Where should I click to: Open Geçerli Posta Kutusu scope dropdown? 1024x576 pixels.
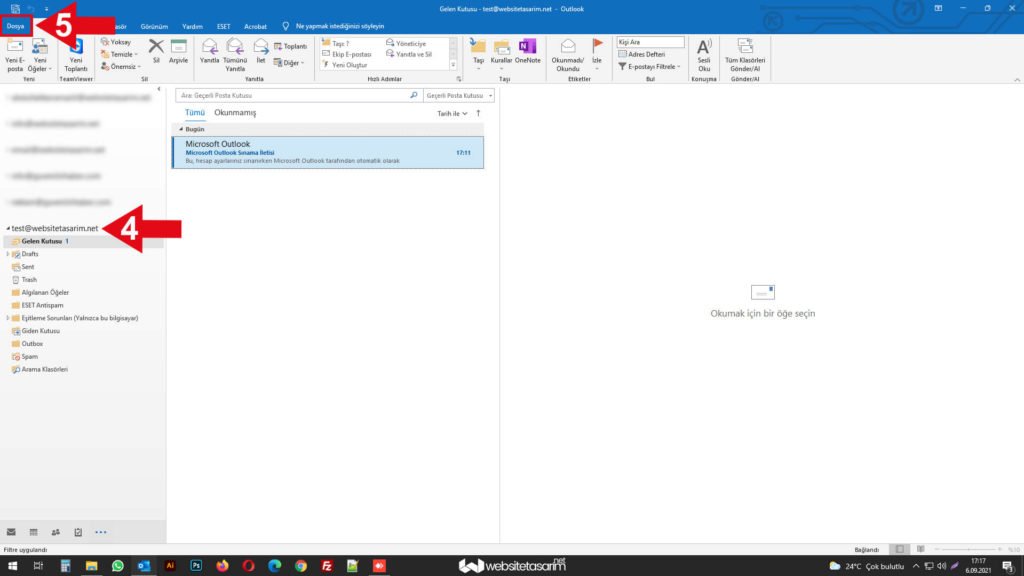point(459,95)
